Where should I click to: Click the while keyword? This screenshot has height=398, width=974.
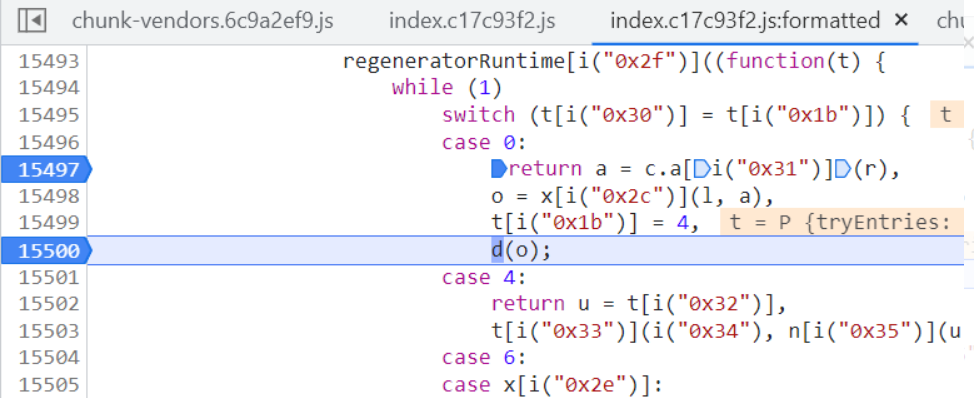422,88
